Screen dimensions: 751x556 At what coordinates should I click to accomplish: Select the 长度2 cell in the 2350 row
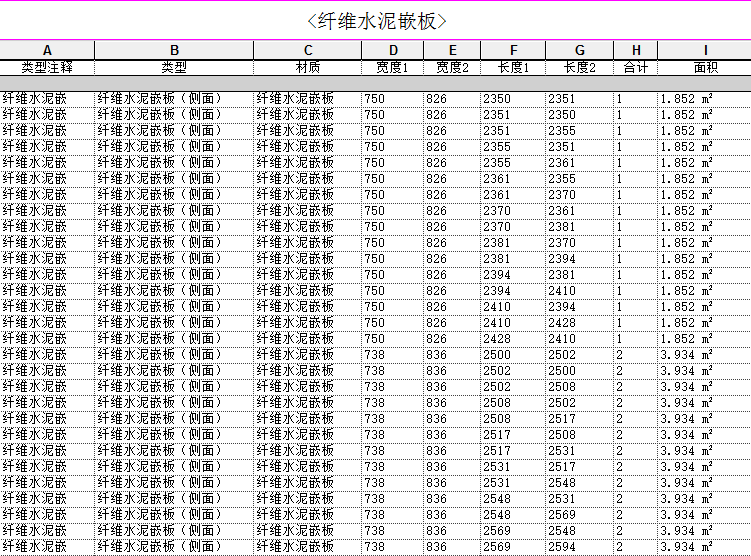coord(580,99)
